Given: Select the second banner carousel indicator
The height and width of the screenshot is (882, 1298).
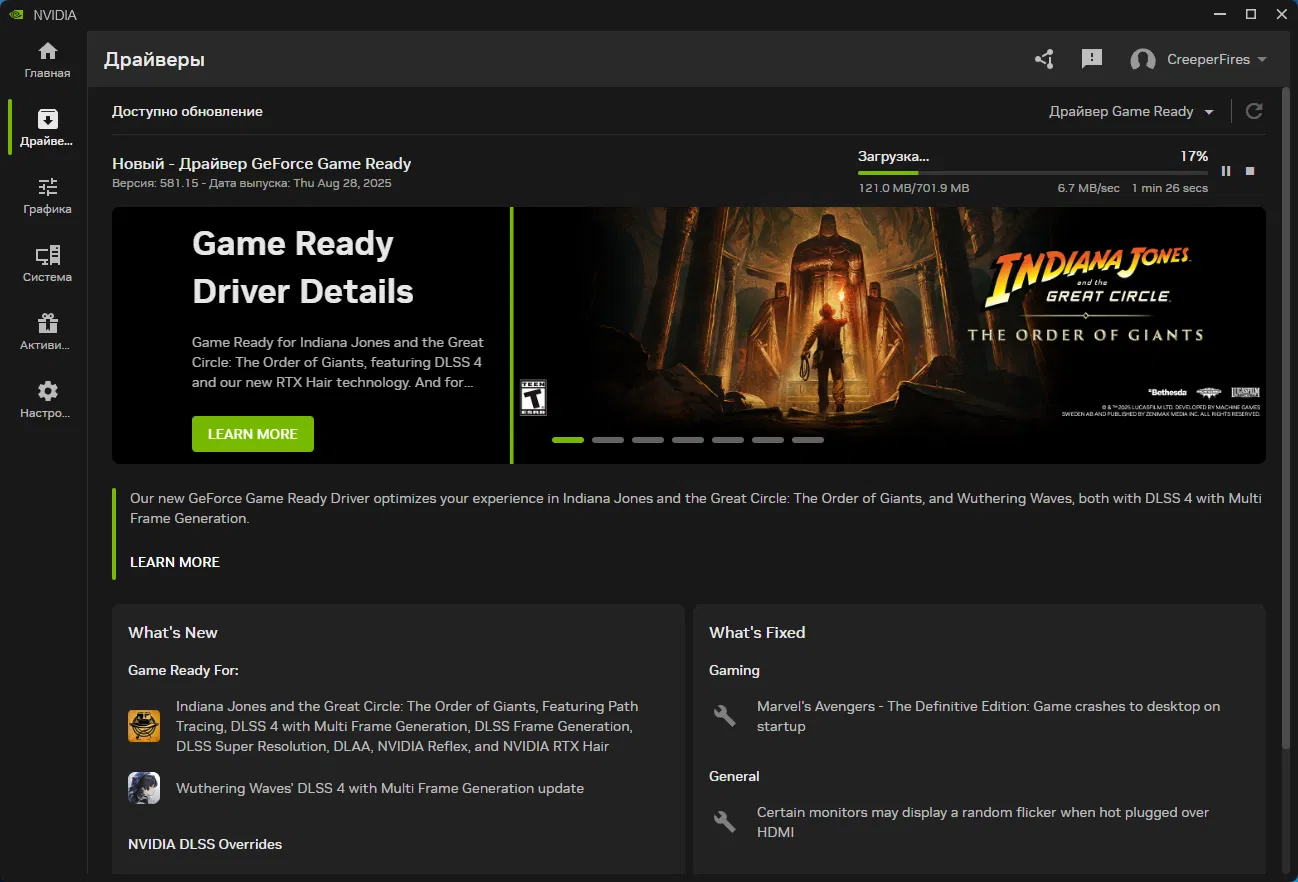Looking at the screenshot, I should 608,440.
